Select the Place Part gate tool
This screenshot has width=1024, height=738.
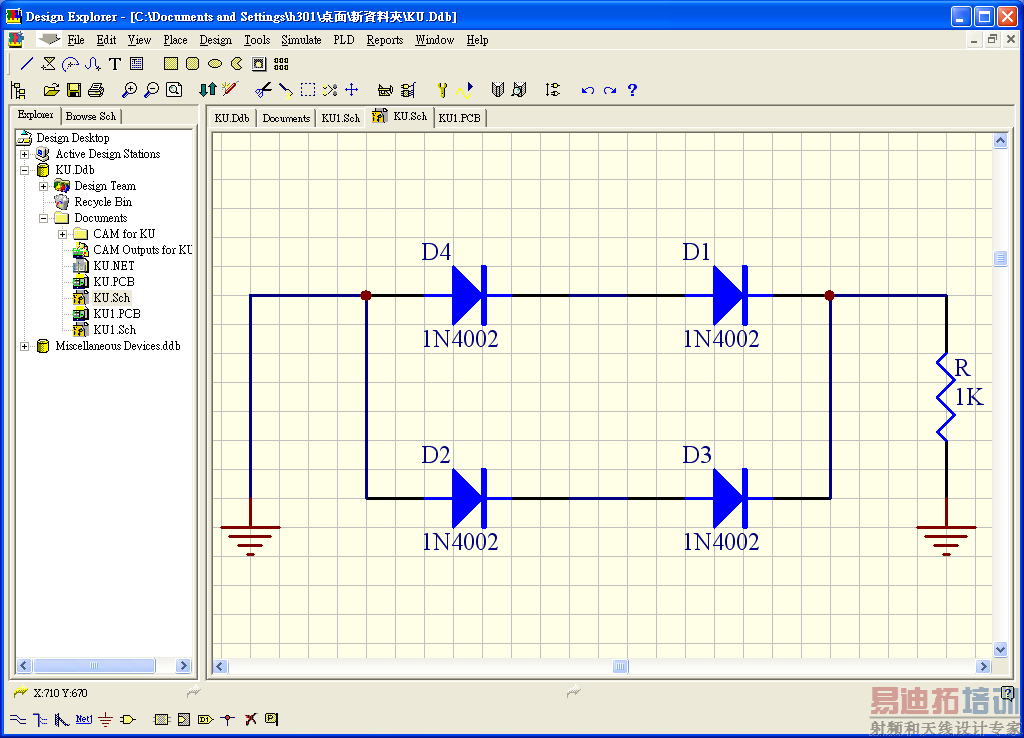pyautogui.click(x=128, y=720)
